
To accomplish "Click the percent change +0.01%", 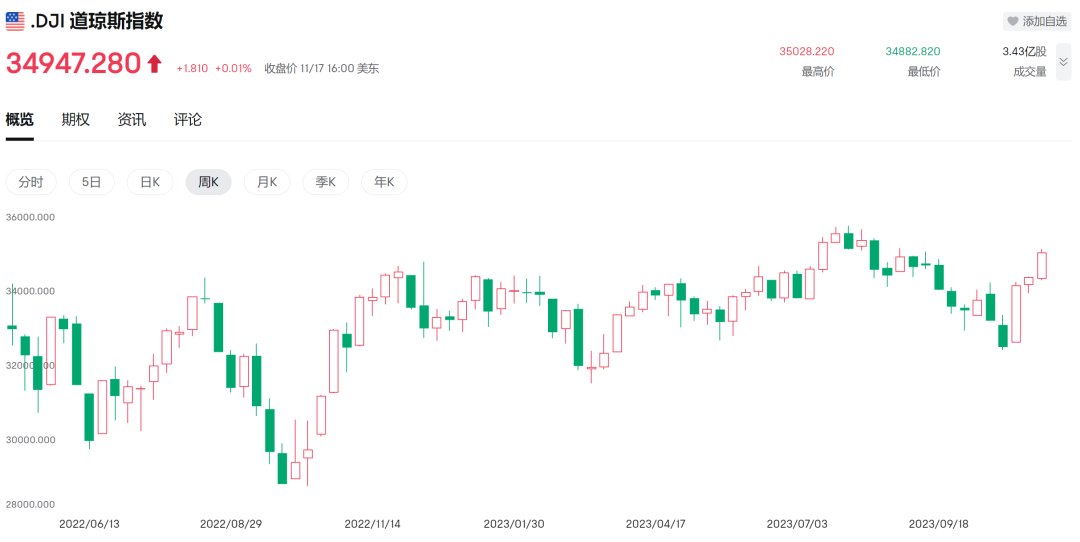I will [233, 68].
